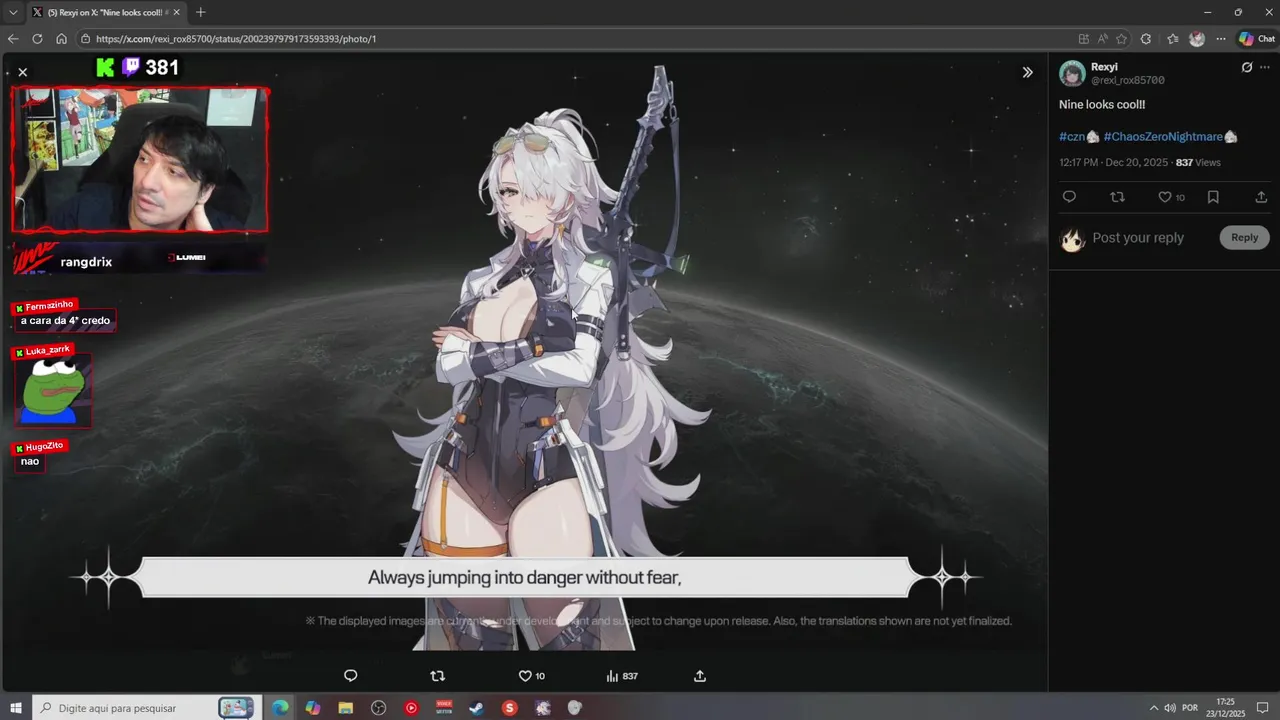Open the browser extensions icon

pyautogui.click(x=1146, y=39)
